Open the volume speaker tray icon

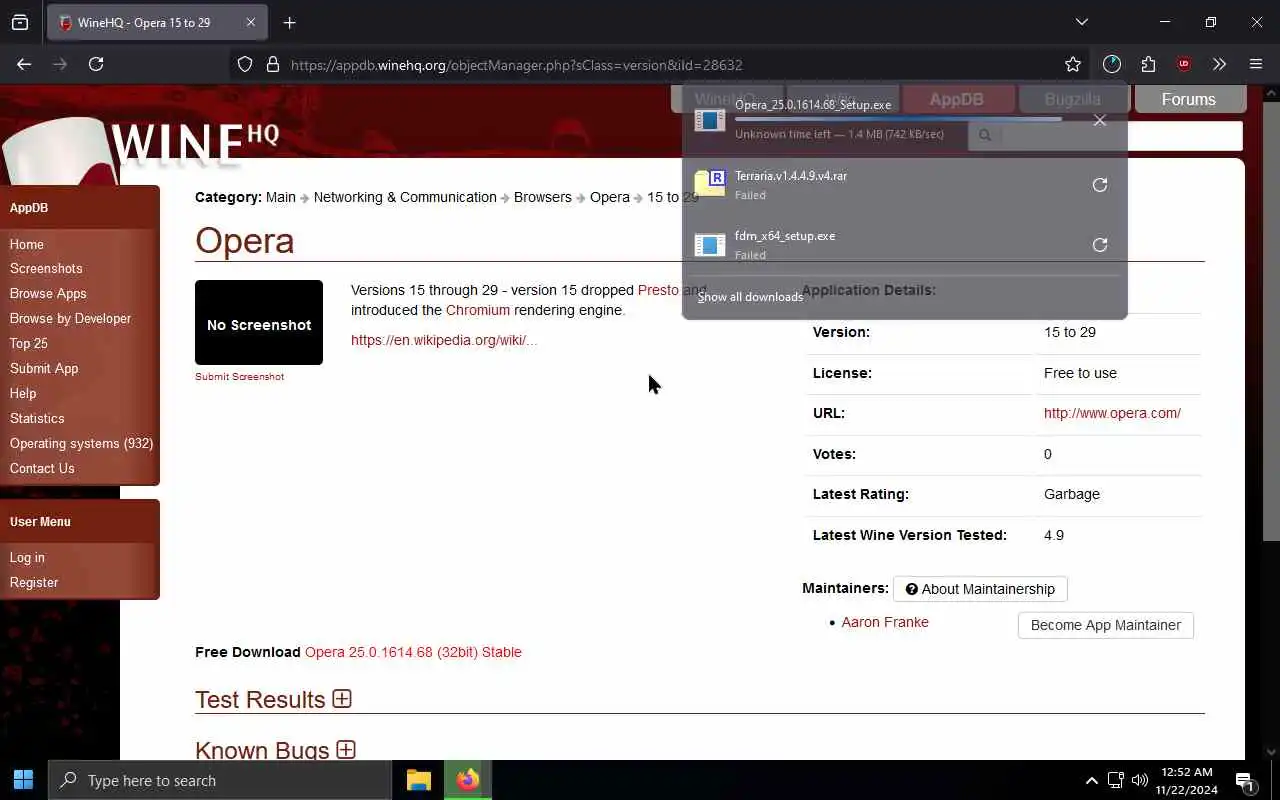[x=1140, y=780]
